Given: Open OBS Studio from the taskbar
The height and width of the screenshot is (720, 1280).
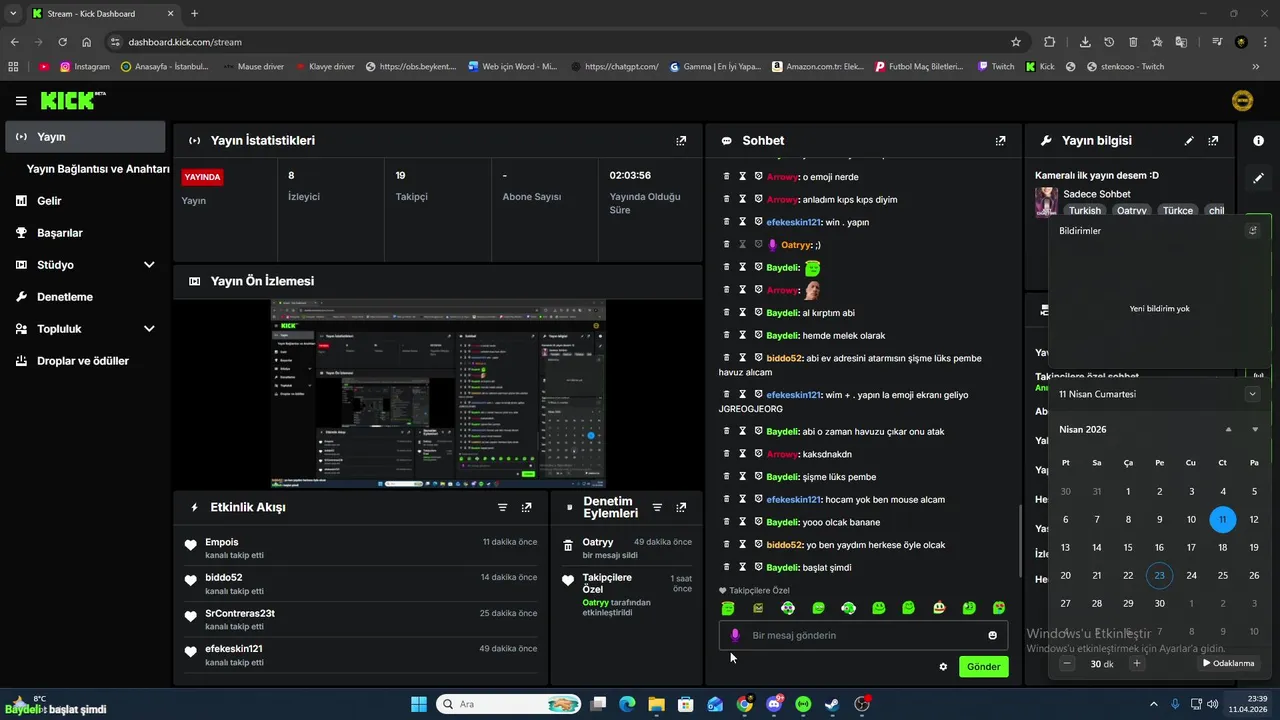Looking at the screenshot, I should [x=862, y=704].
